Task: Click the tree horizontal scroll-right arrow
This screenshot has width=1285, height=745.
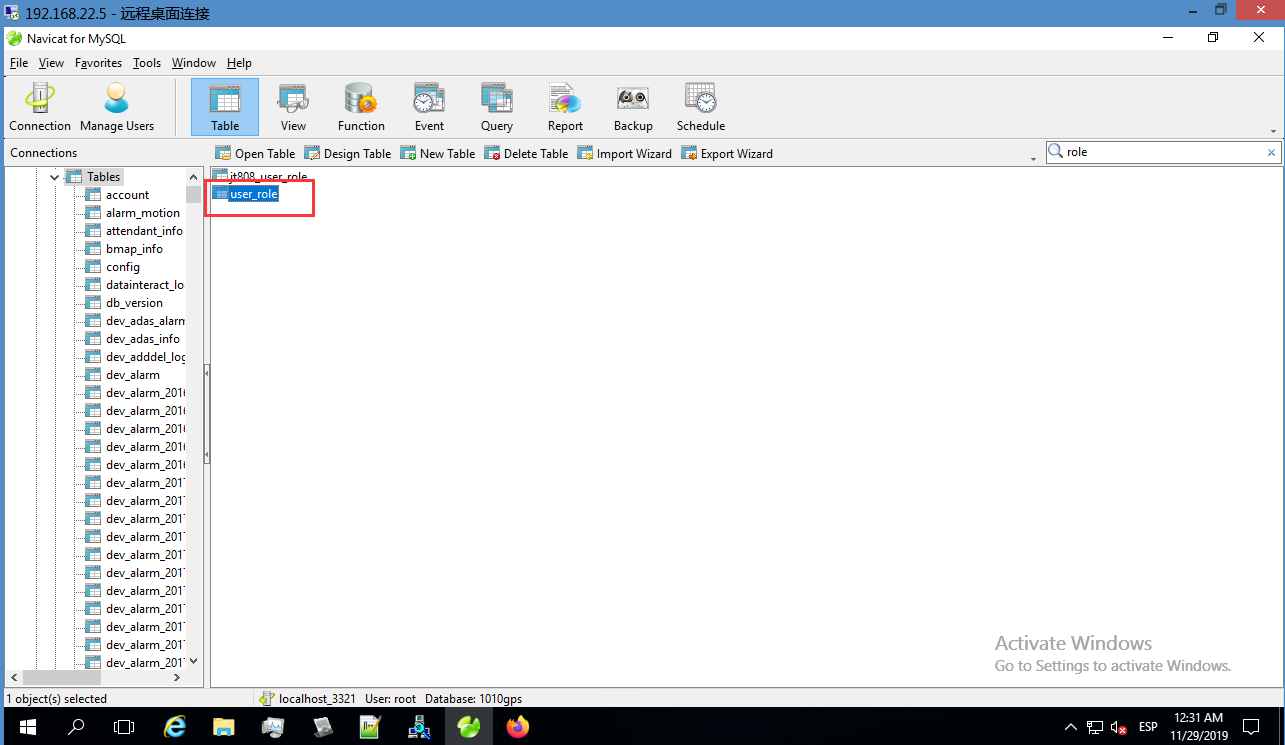Action: pos(177,678)
